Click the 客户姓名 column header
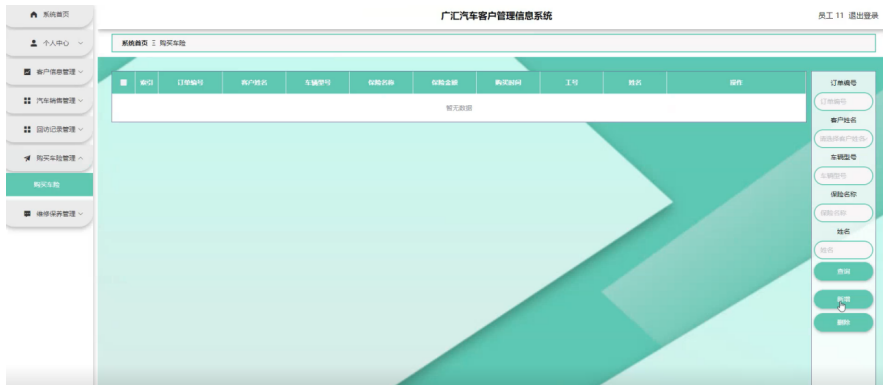Viewport: 885px width, 385px height. (254, 82)
